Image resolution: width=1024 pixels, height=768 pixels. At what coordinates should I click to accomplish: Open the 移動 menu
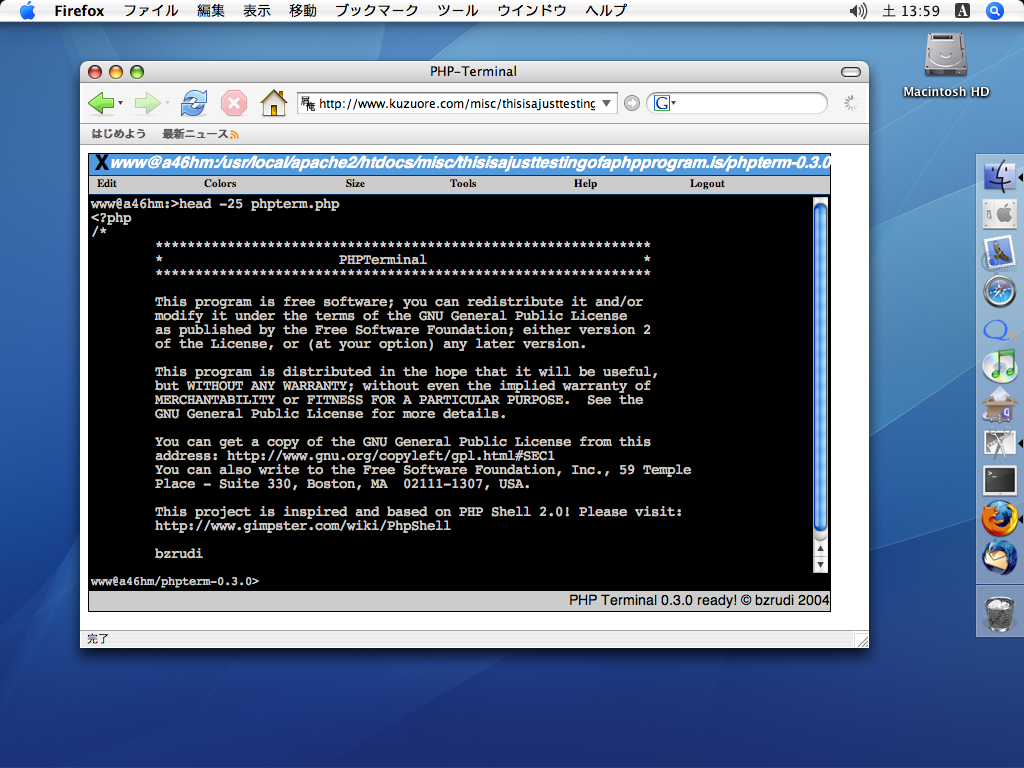pos(302,10)
